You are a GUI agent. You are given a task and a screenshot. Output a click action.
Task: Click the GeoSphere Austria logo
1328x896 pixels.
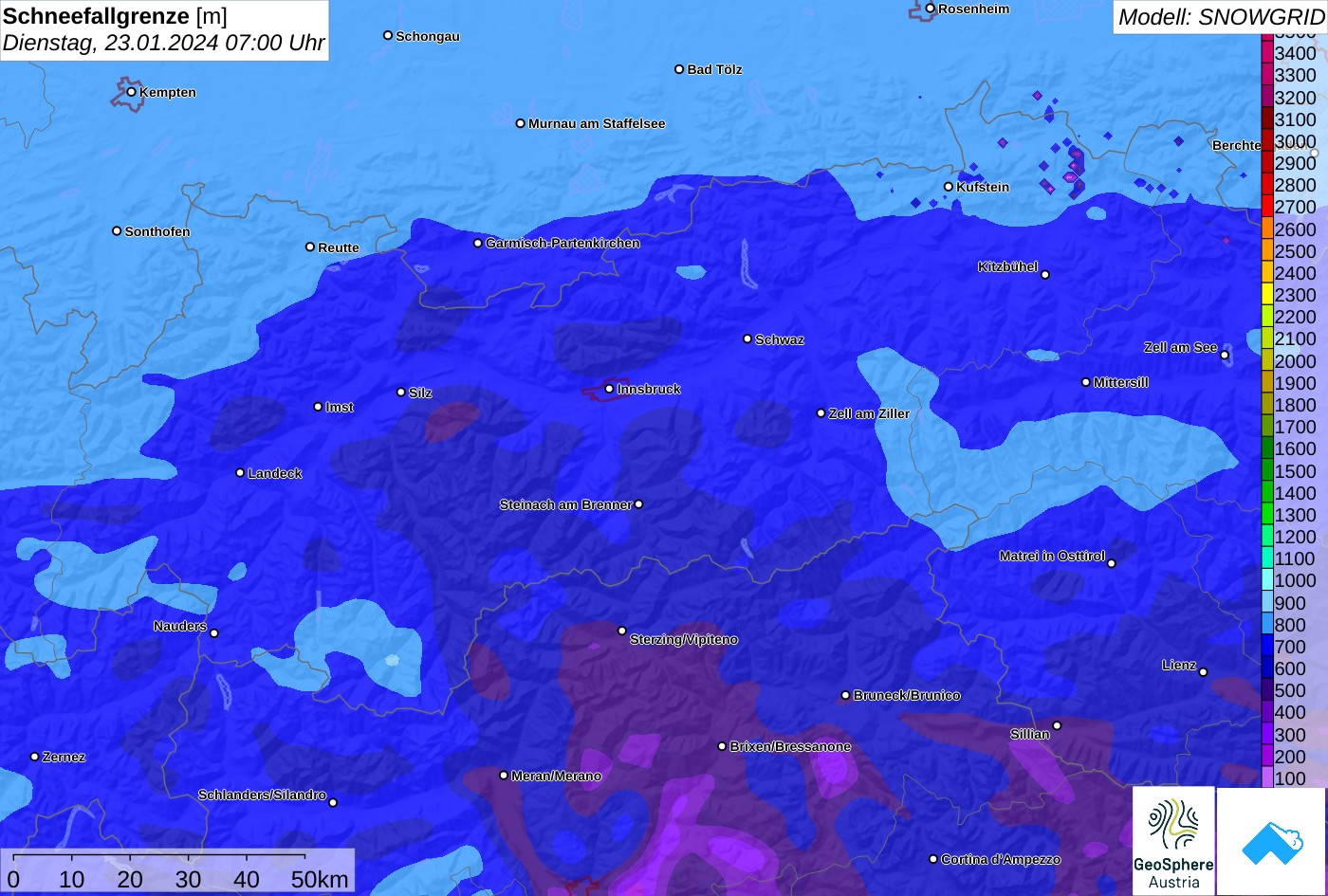(x=1173, y=840)
